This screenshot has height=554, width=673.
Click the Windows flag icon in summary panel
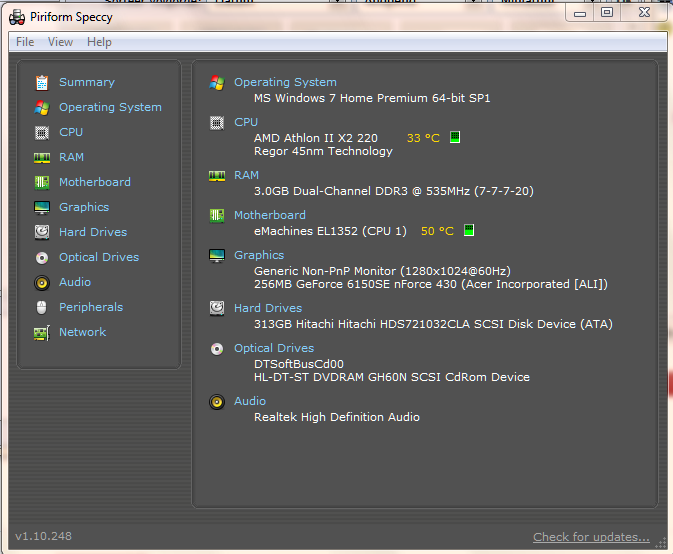pyautogui.click(x=217, y=82)
